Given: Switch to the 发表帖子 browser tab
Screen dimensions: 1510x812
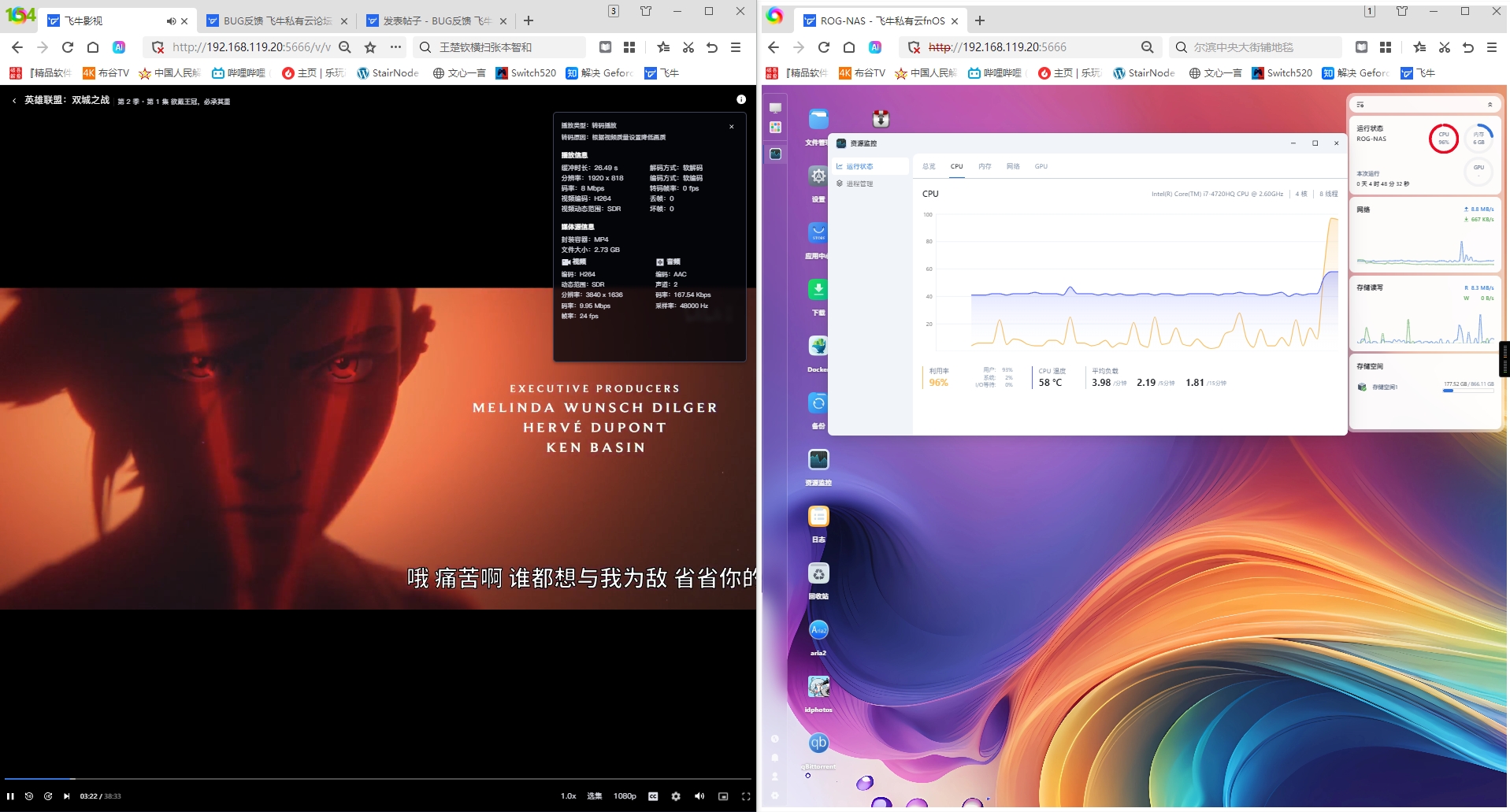Looking at the screenshot, I should point(436,20).
